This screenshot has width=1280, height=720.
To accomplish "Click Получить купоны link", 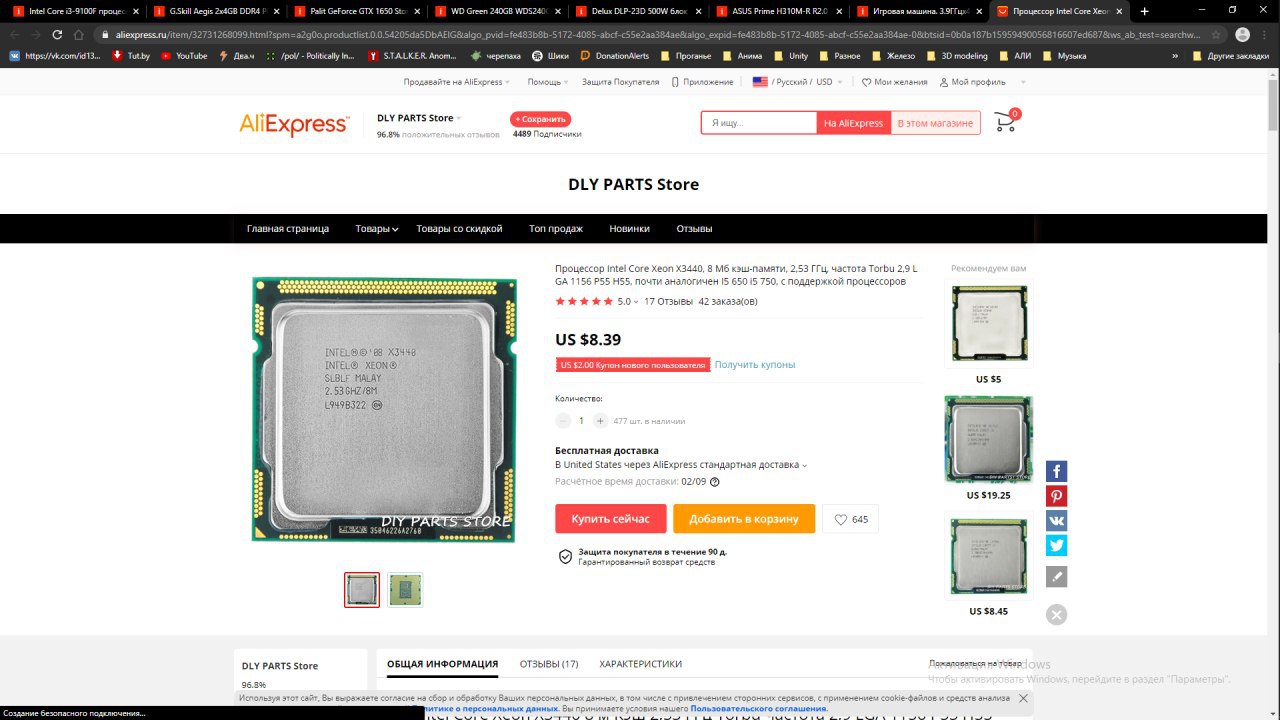I will (755, 365).
